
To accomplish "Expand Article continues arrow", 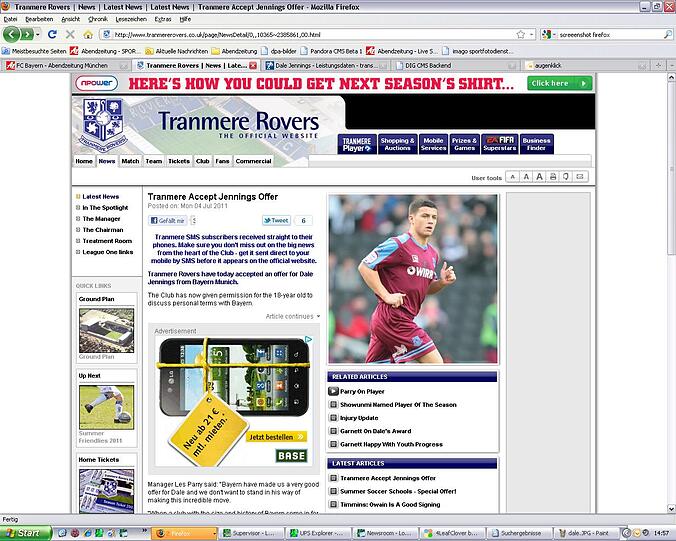I will tap(319, 316).
